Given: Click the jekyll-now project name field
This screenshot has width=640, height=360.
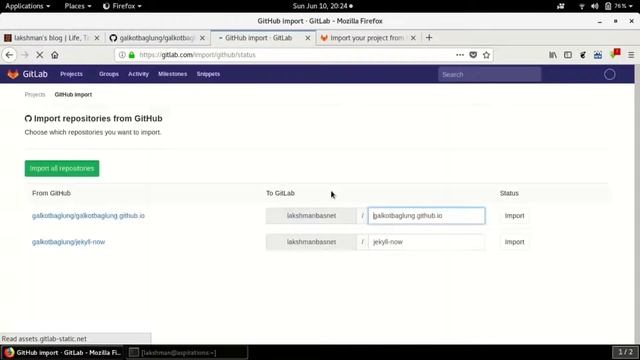Looking at the screenshot, I should tap(426, 242).
